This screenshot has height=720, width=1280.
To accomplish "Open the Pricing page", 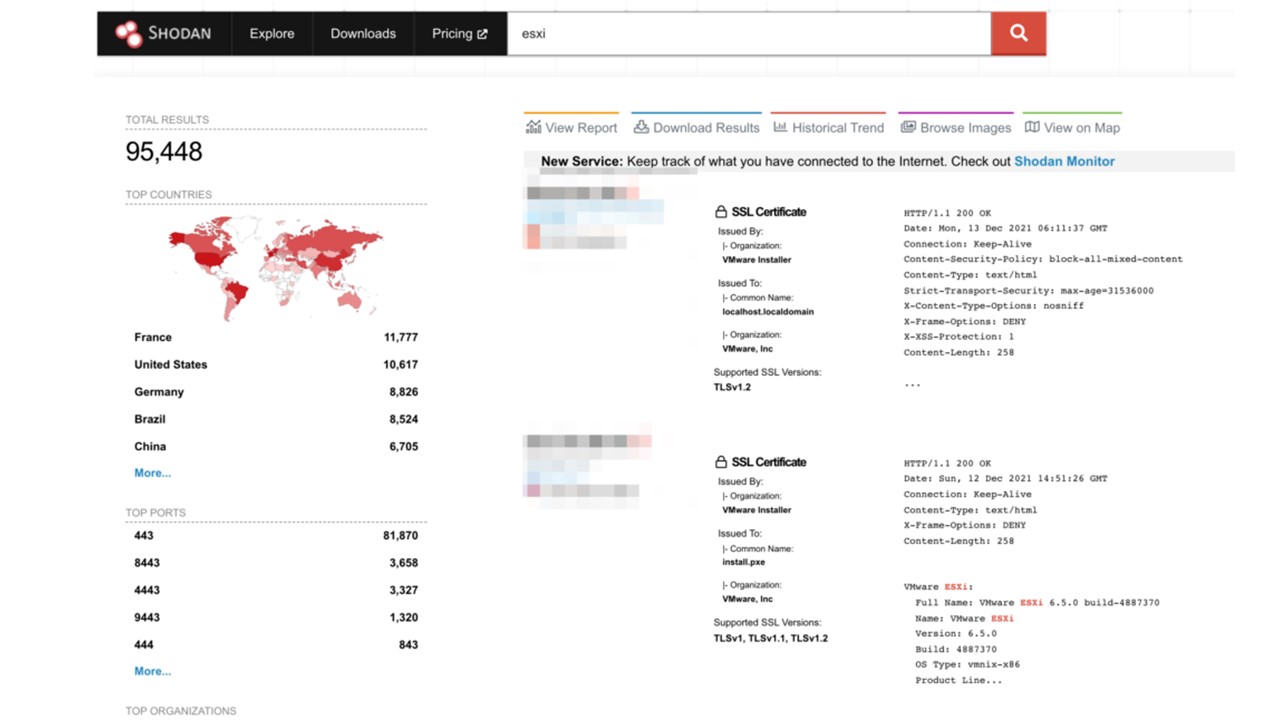I will 460,33.
